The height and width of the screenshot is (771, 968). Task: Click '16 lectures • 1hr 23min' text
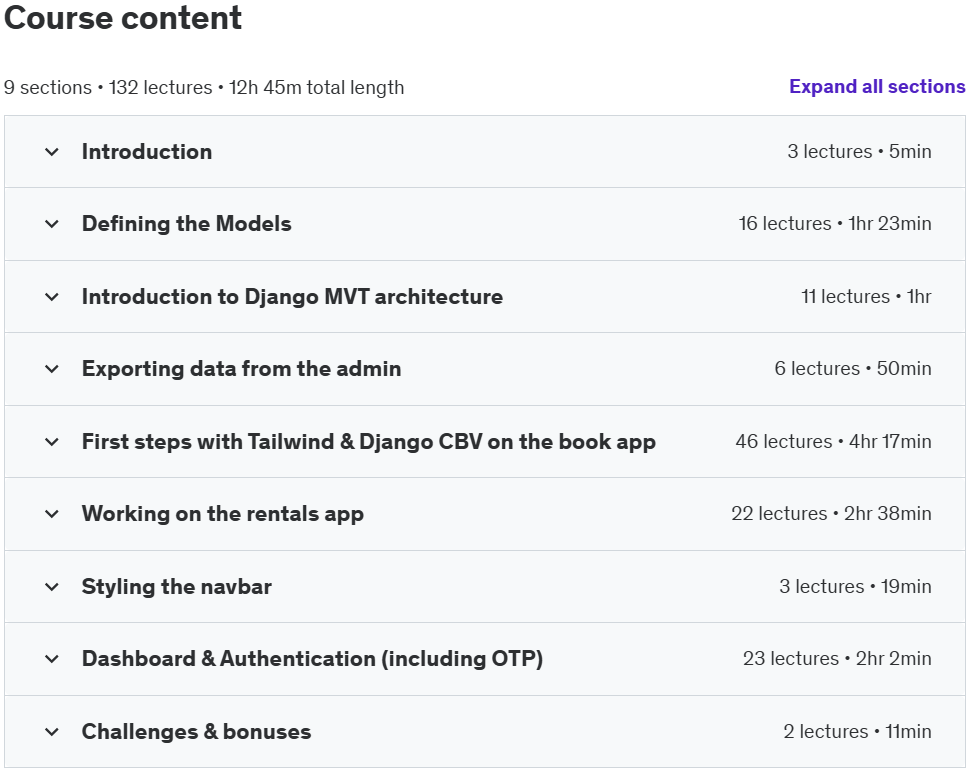(835, 224)
